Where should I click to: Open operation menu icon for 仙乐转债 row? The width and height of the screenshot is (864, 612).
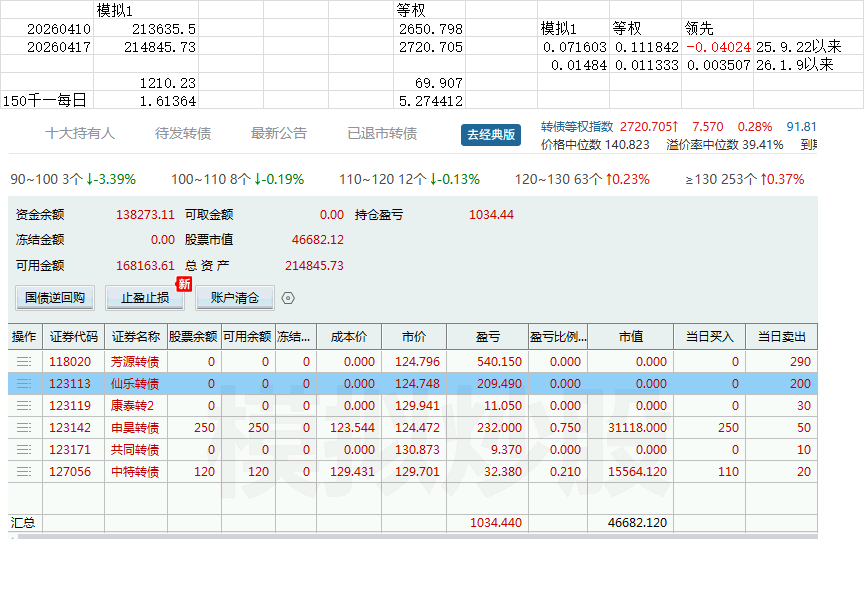tap(24, 383)
